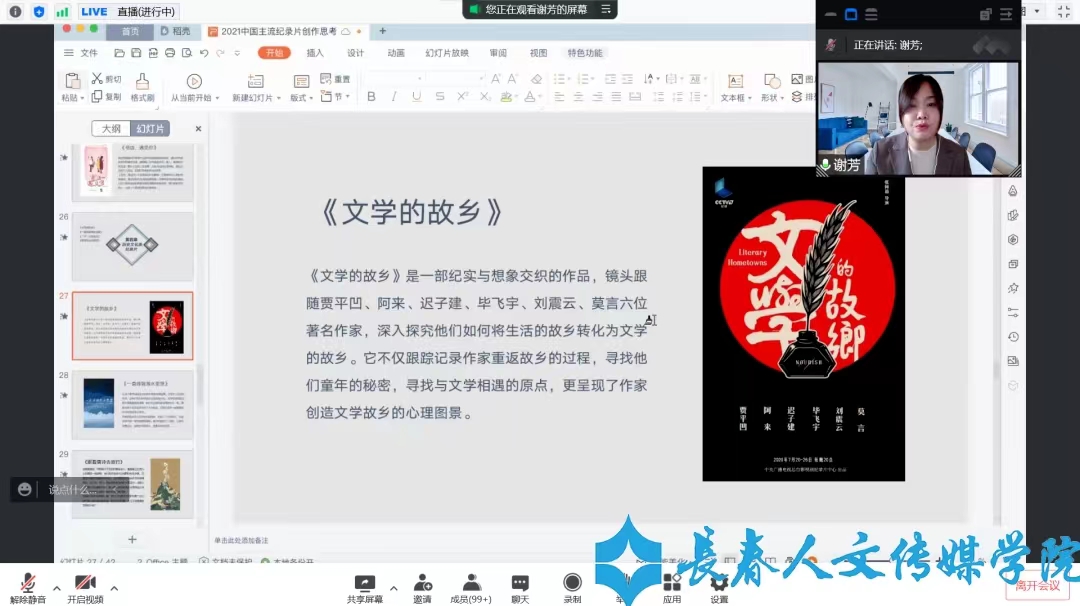Click the Paste (粘贴) icon

(x=72, y=81)
